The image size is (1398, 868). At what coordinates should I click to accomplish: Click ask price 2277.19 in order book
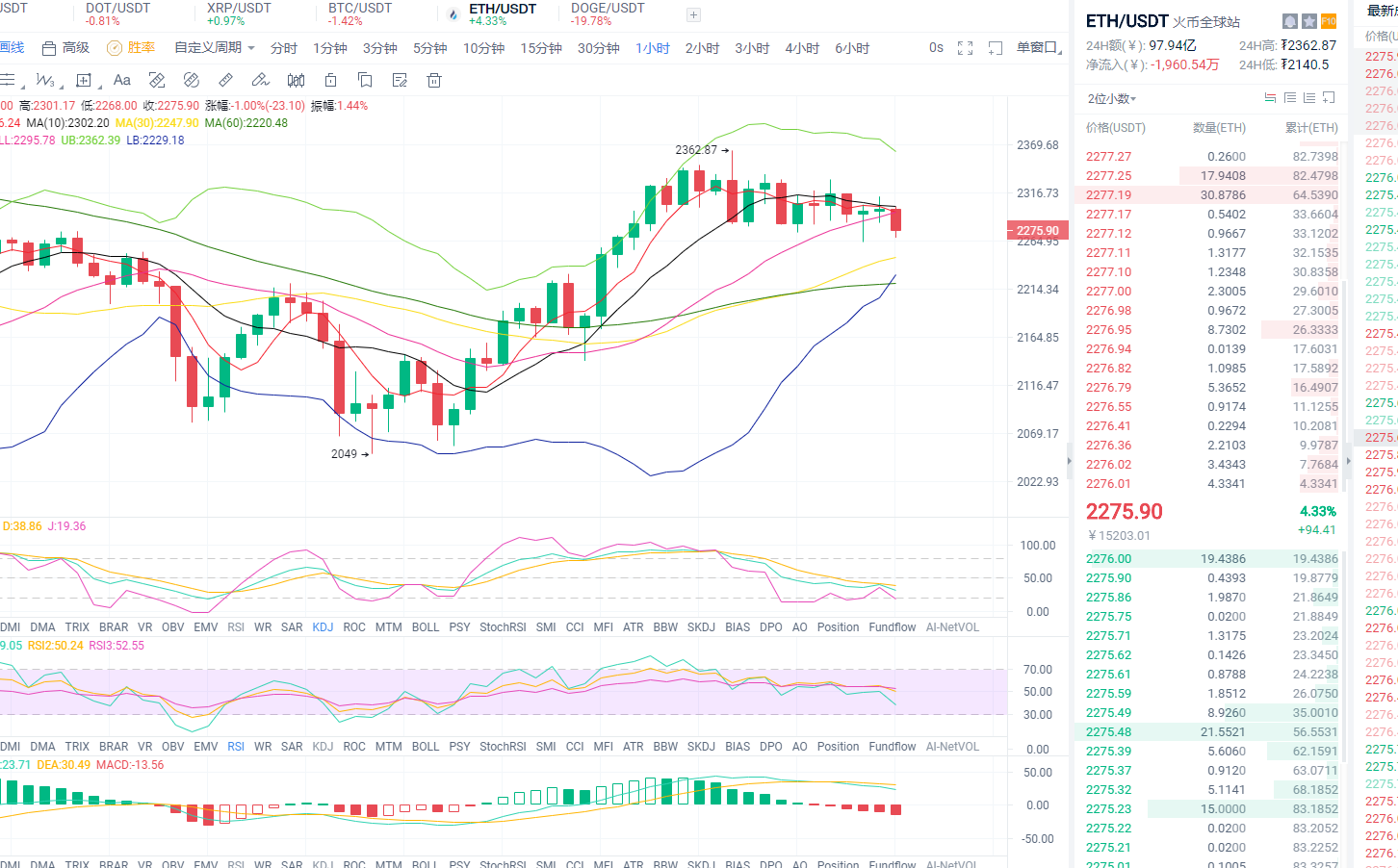[x=1109, y=195]
